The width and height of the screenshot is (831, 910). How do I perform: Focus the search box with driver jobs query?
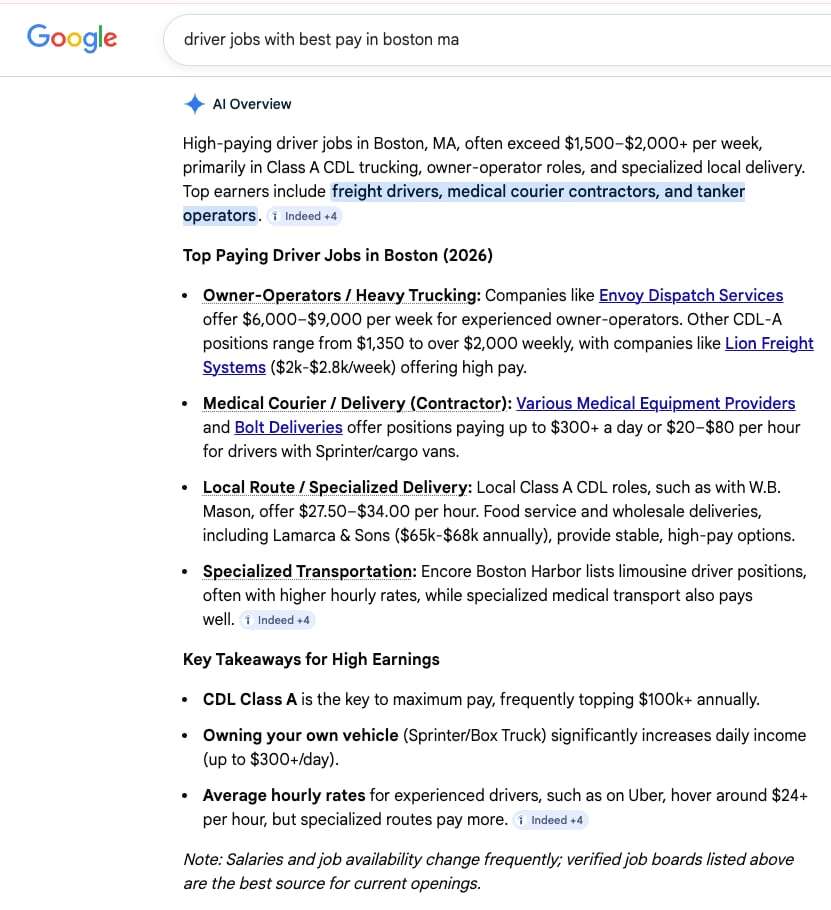(480, 40)
